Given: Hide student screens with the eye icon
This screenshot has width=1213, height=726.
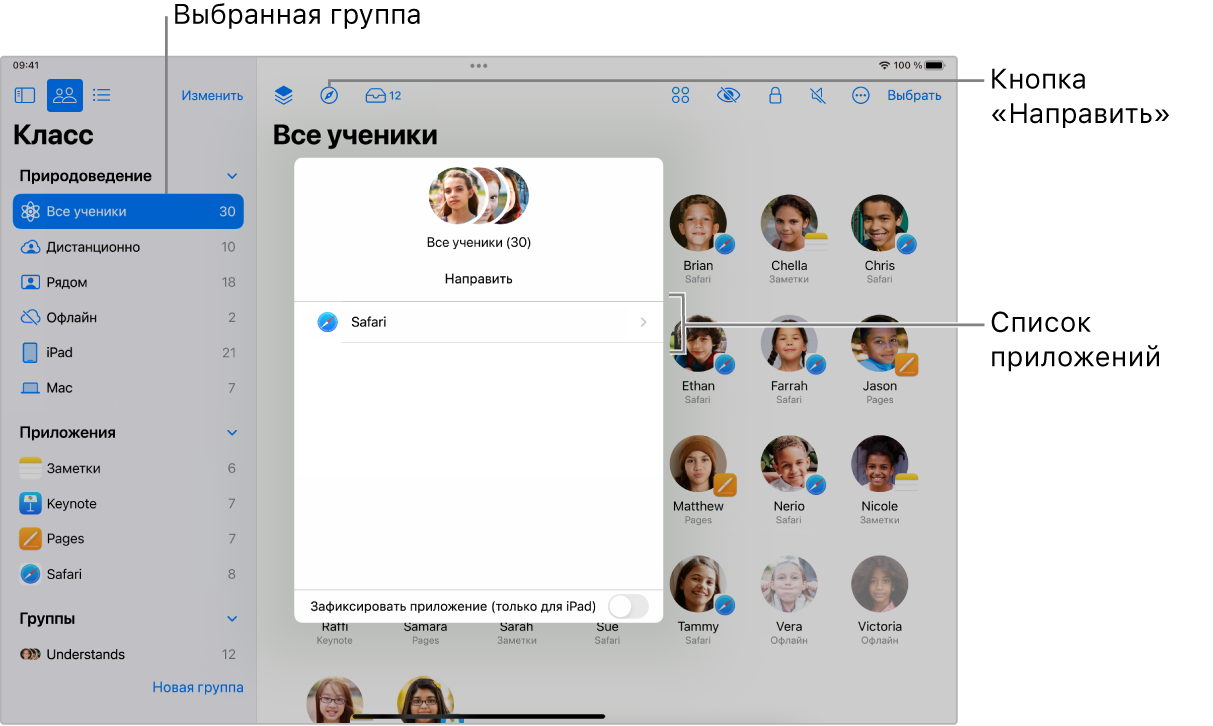Looking at the screenshot, I should click(728, 95).
